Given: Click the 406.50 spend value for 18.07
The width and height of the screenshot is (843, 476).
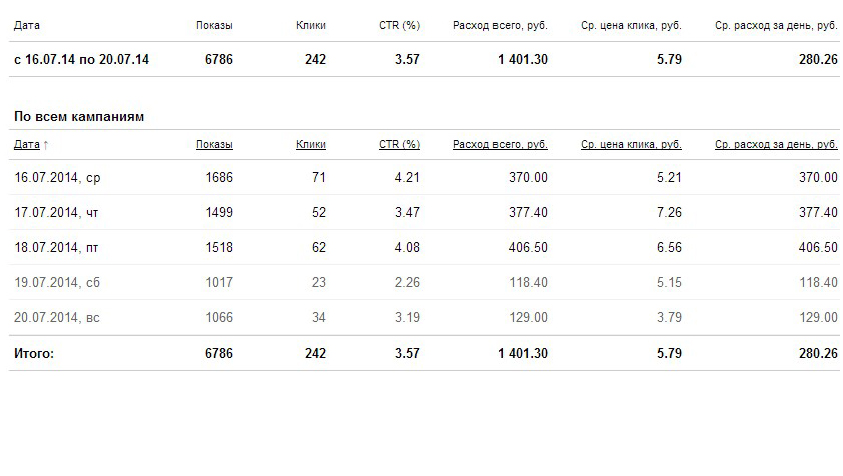Looking at the screenshot, I should (528, 247).
